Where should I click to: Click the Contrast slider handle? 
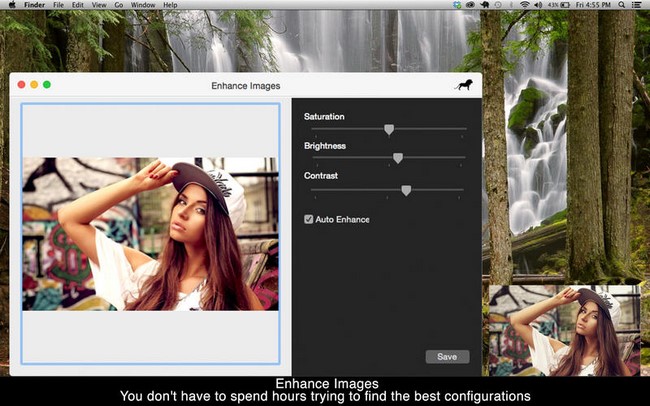pos(406,189)
